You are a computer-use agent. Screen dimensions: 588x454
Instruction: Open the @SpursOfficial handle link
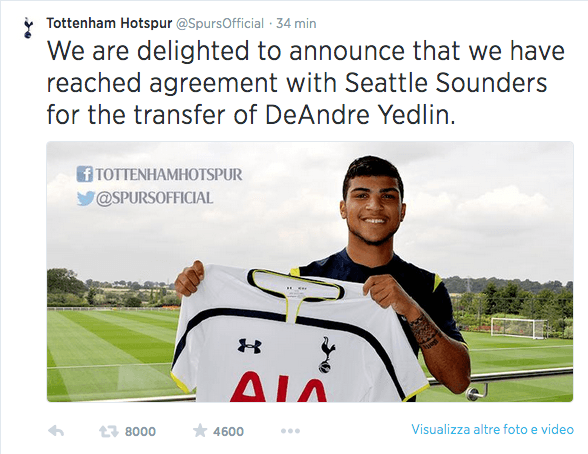point(220,24)
